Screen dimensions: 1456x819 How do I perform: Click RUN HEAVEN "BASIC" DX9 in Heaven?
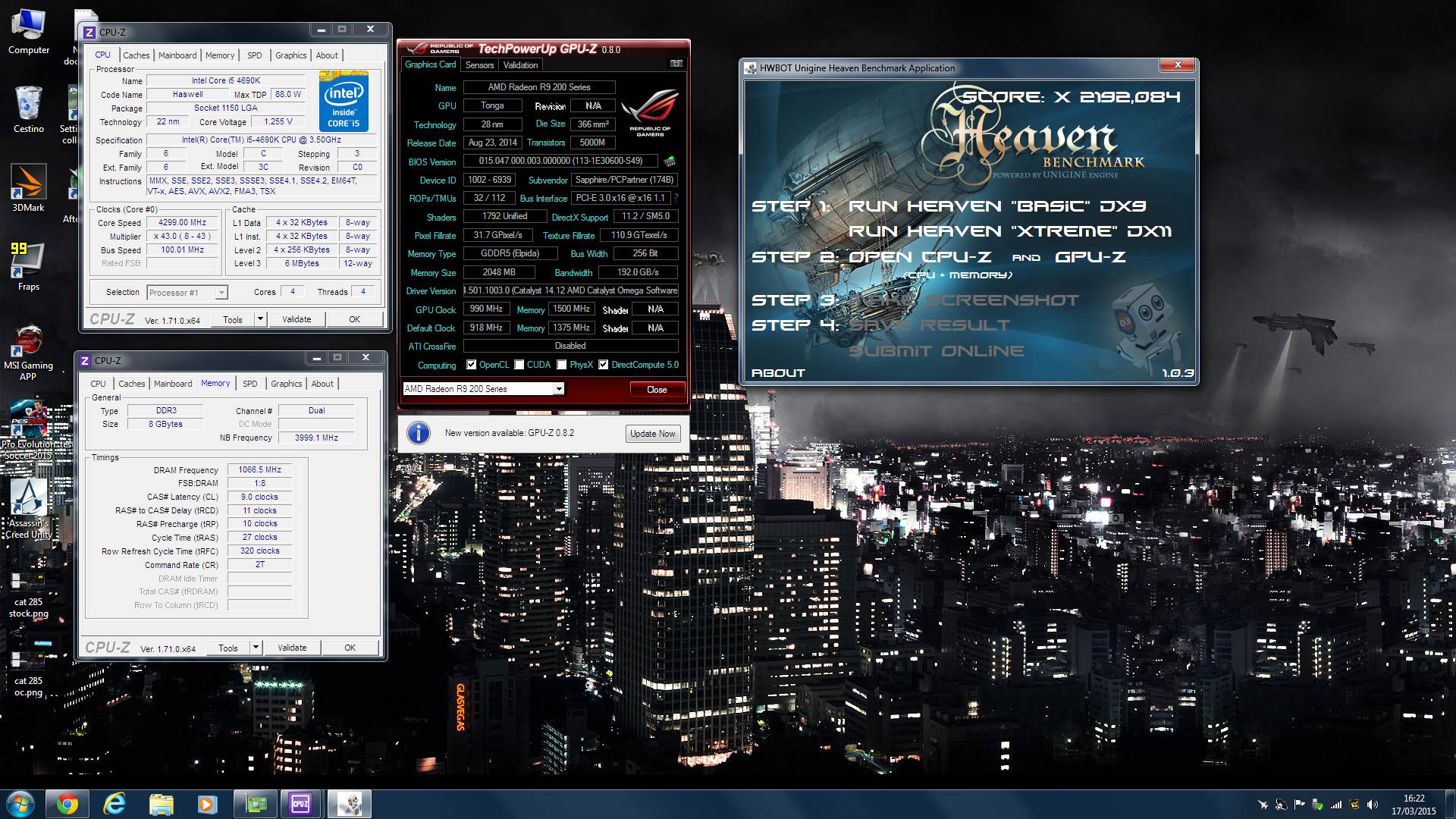tap(997, 206)
